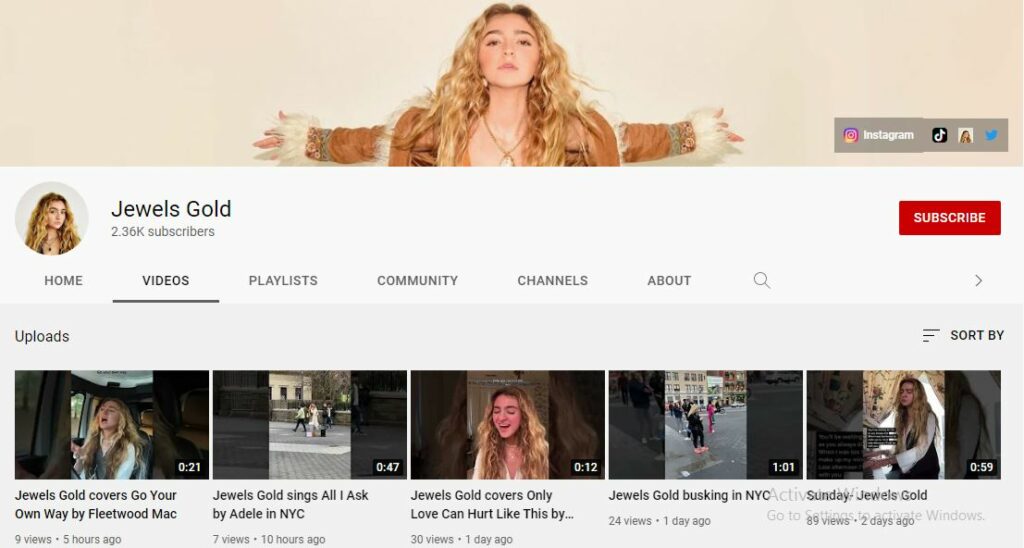Click the channel banner image
This screenshot has width=1024, height=548.
pyautogui.click(x=512, y=83)
